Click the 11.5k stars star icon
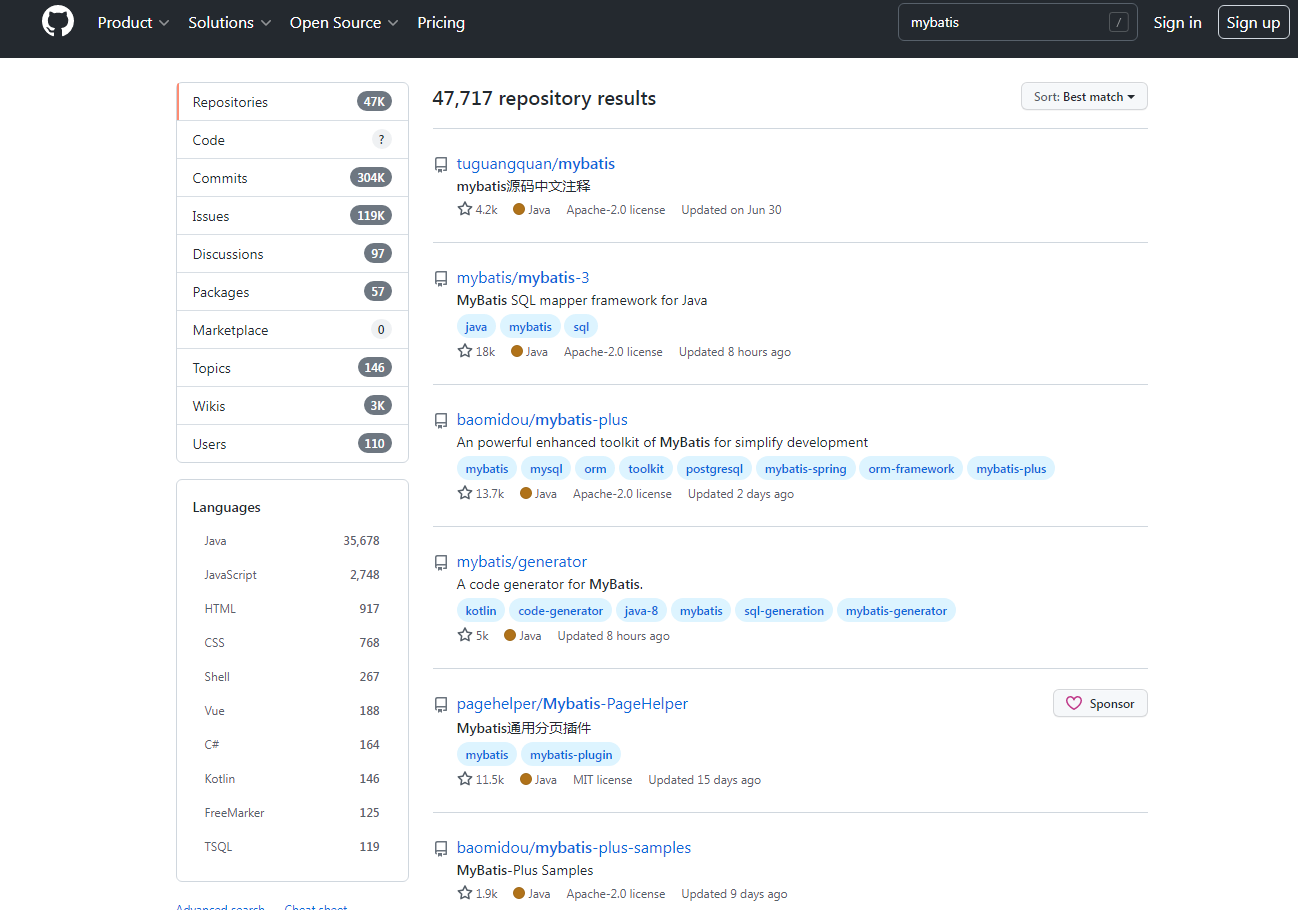 point(465,779)
